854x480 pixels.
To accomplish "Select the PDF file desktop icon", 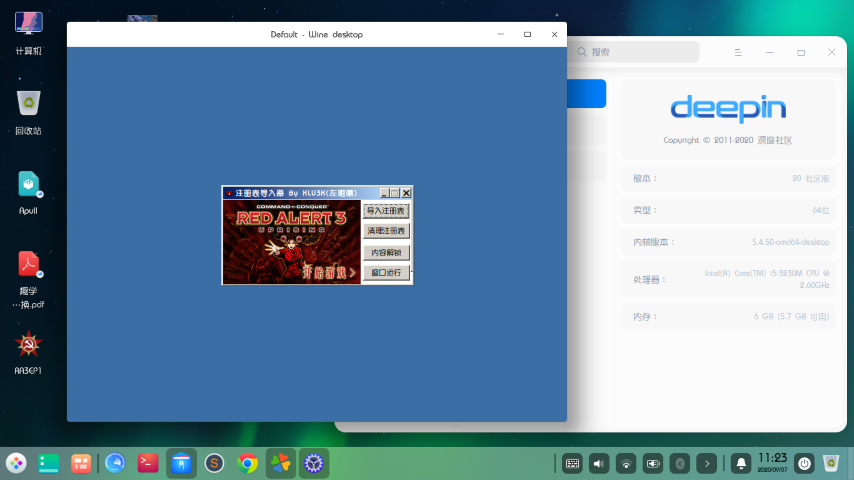I will click(28, 280).
